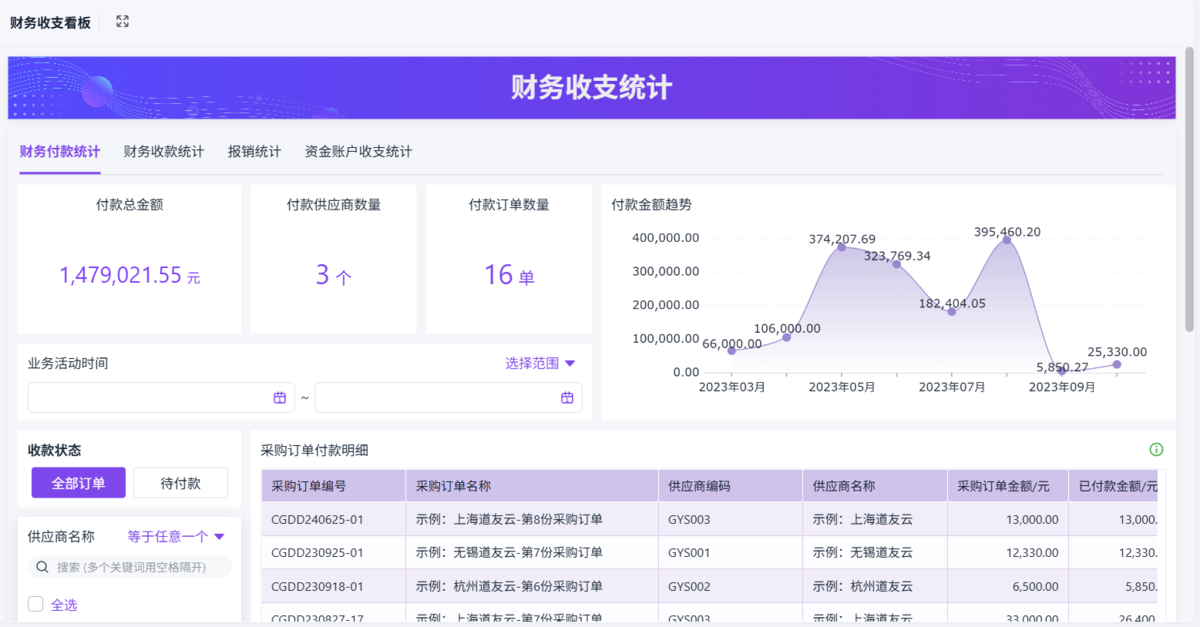
Task: Click the 374,207.69 chart data point
Action: tap(841, 247)
